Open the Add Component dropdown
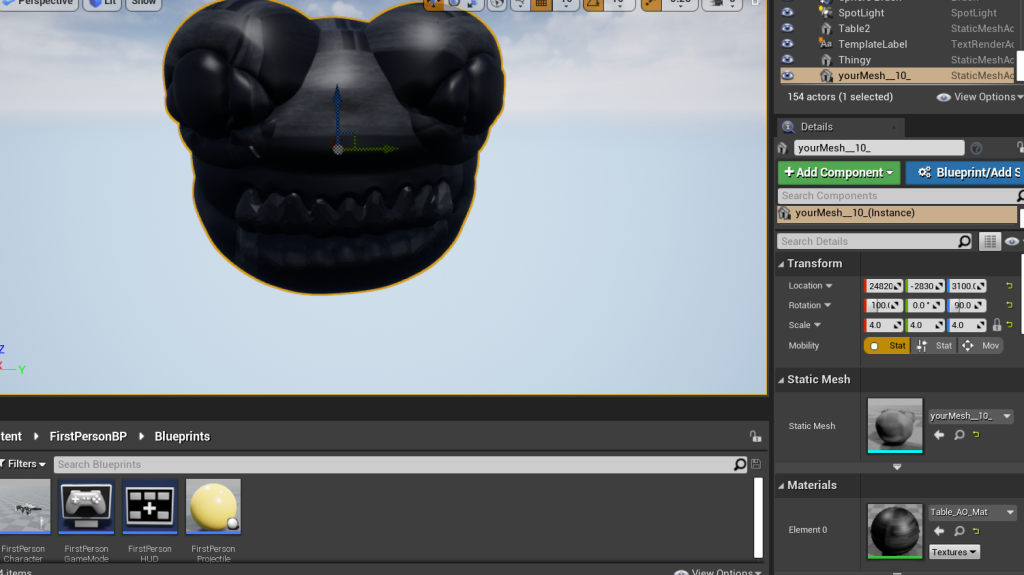The width and height of the screenshot is (1024, 575). (x=838, y=173)
